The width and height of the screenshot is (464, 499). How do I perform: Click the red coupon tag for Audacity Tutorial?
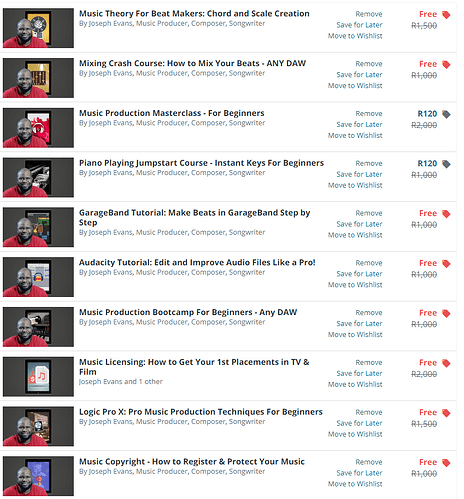point(446,264)
